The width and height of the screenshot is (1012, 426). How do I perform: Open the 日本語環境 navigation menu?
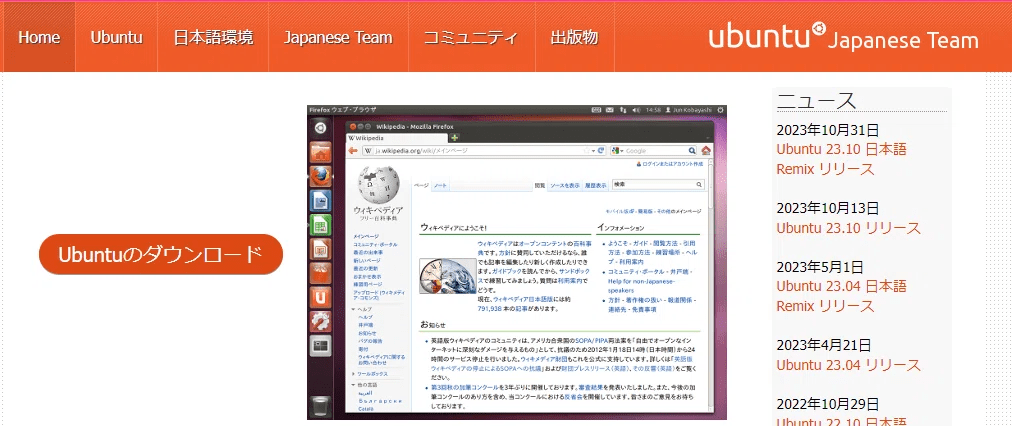coord(213,38)
